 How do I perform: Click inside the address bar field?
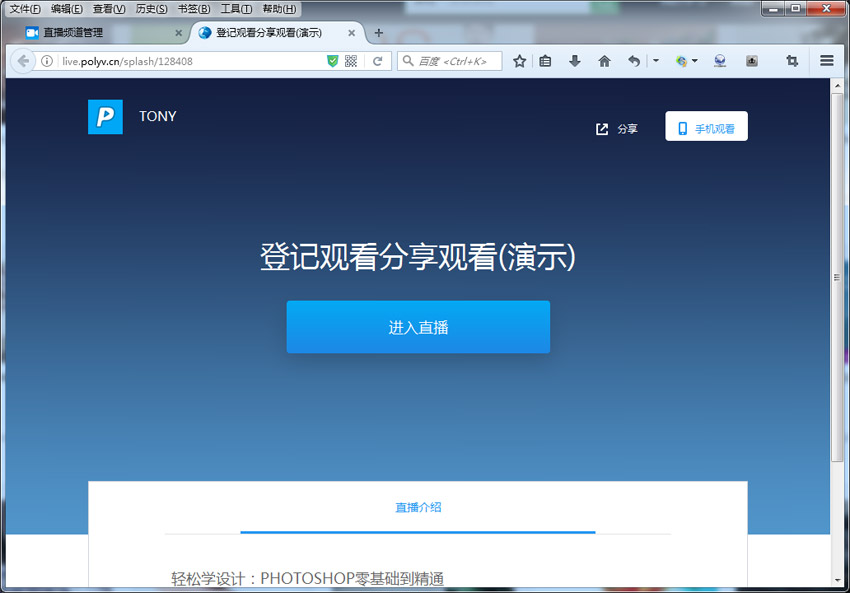180,60
